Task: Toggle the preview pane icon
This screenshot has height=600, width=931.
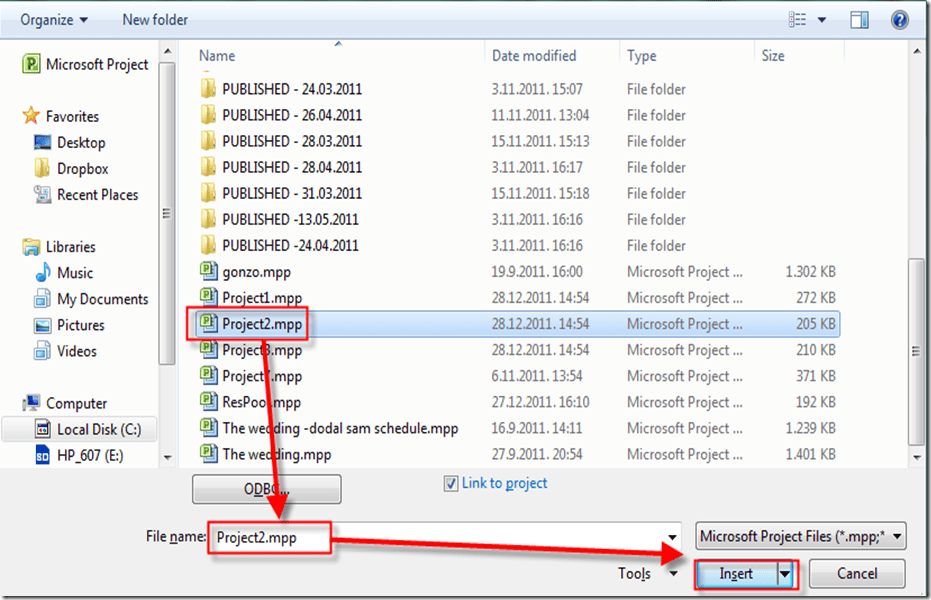Action: coord(859,20)
